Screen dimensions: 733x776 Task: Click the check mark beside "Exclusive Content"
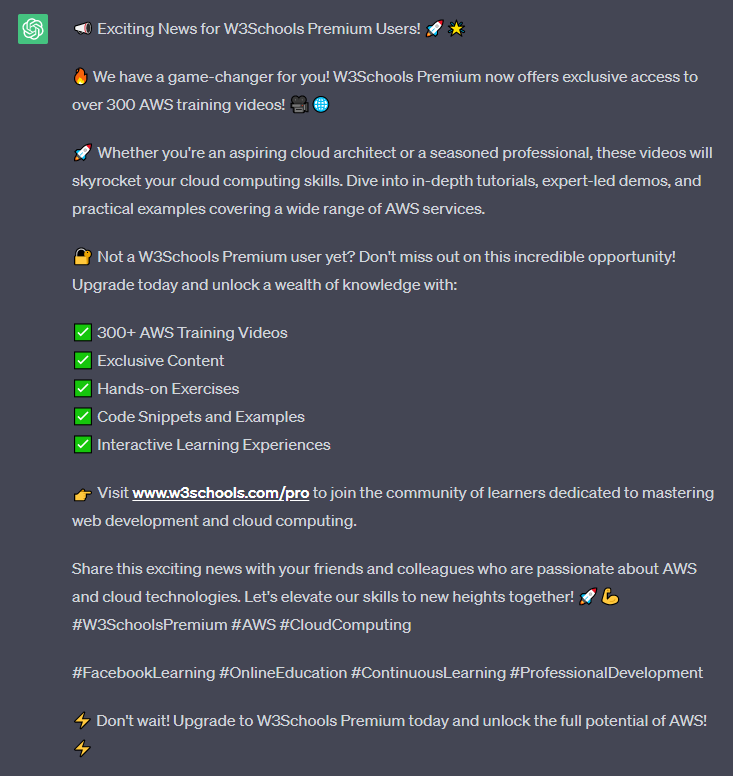click(x=82, y=361)
